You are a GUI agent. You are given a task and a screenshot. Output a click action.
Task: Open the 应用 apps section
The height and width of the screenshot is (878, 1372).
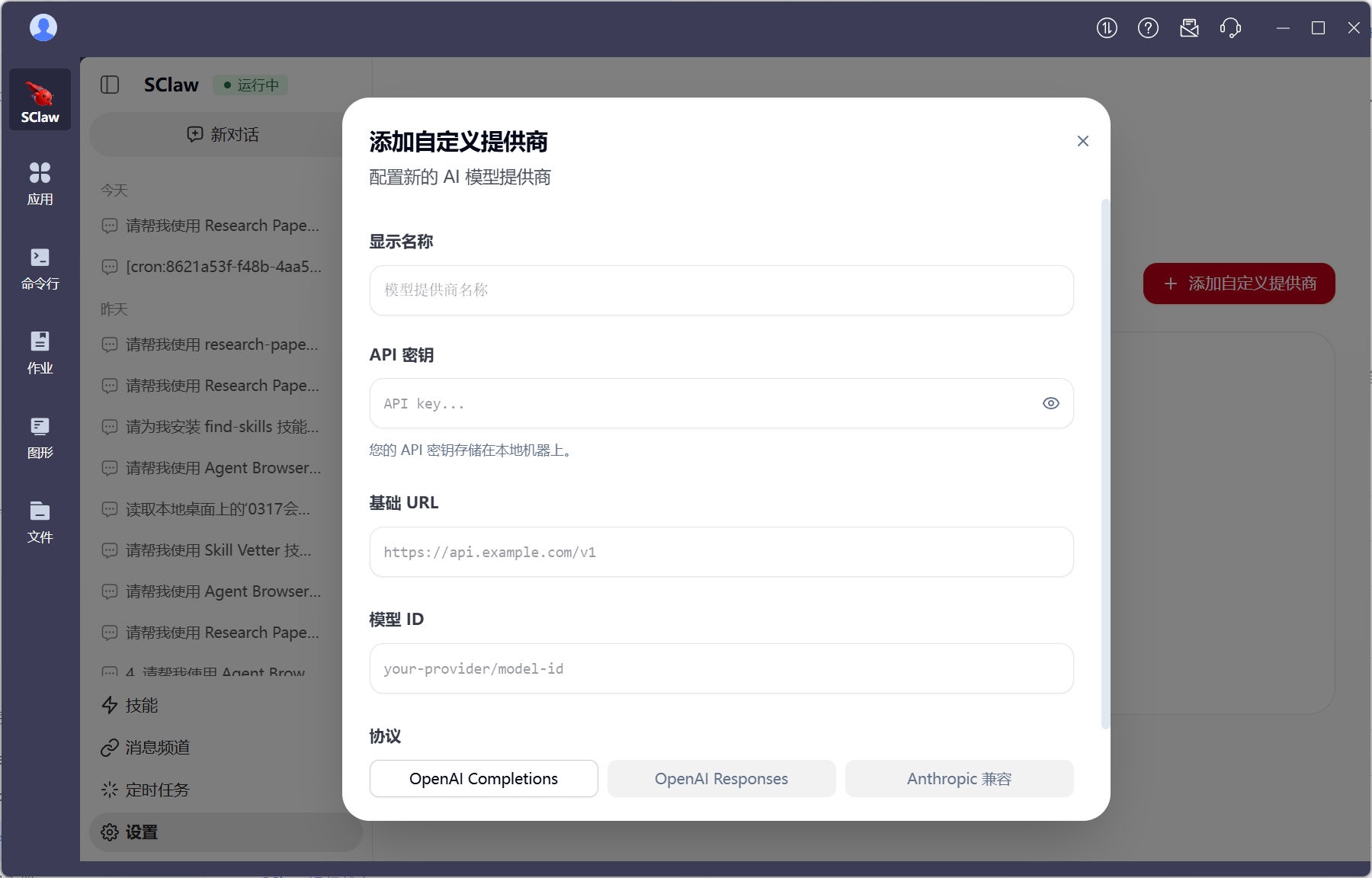40,184
